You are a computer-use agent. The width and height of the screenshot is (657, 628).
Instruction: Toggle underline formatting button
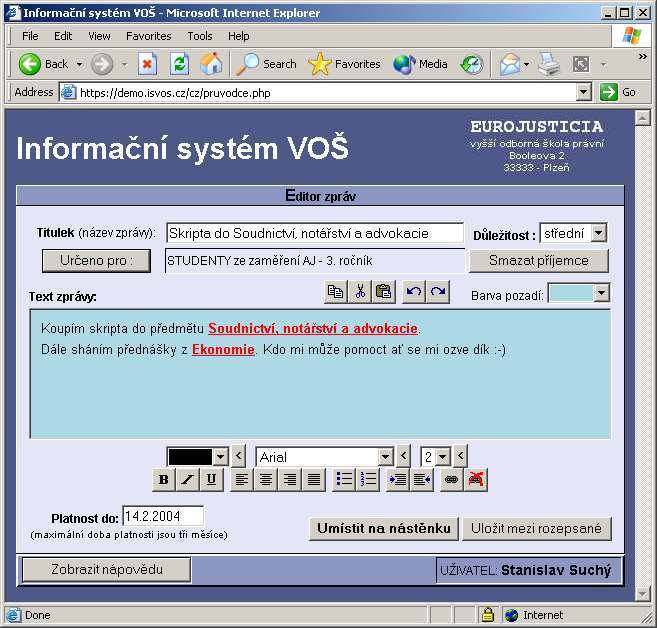[212, 479]
